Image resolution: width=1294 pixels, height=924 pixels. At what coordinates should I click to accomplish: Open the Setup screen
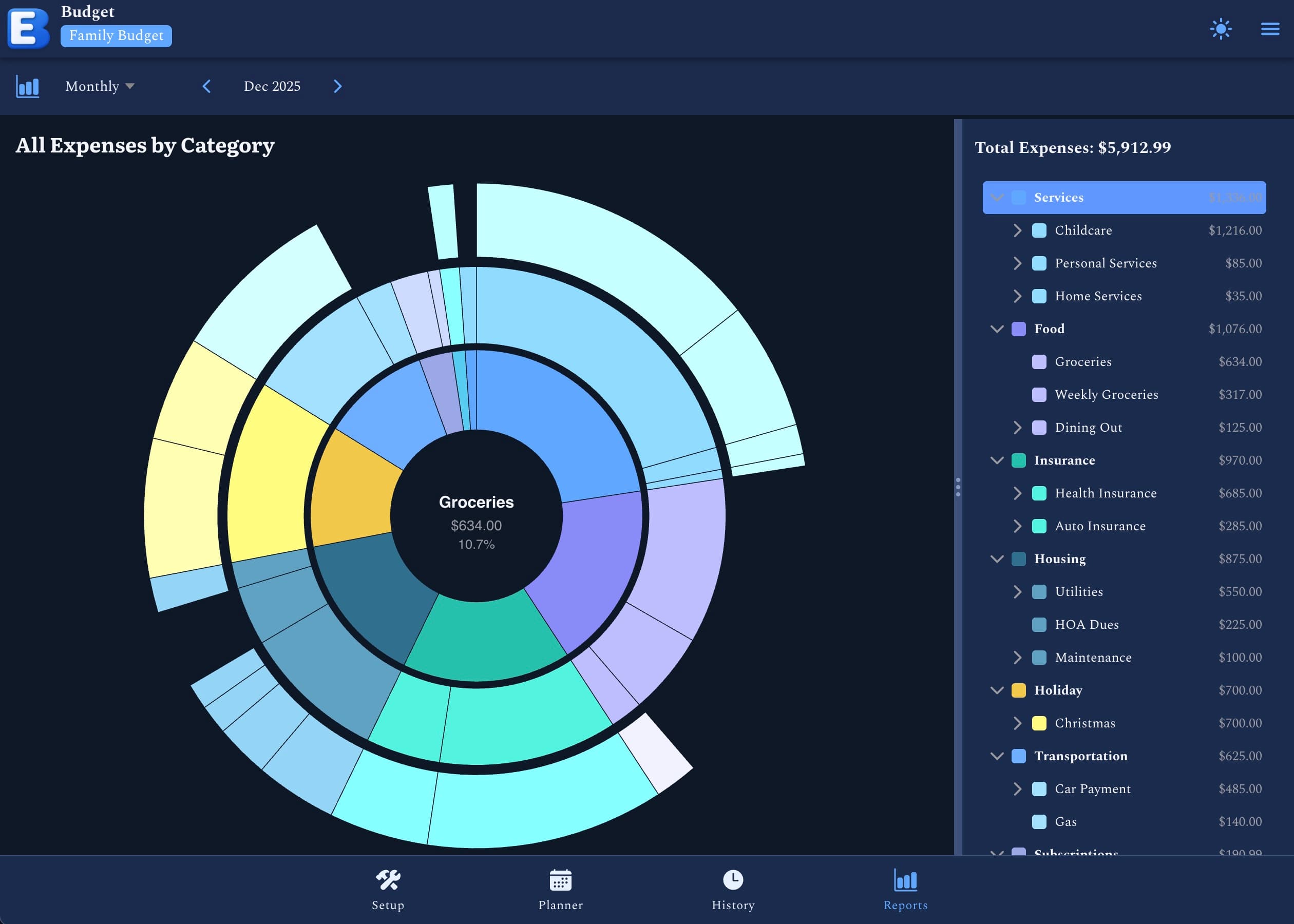(388, 889)
